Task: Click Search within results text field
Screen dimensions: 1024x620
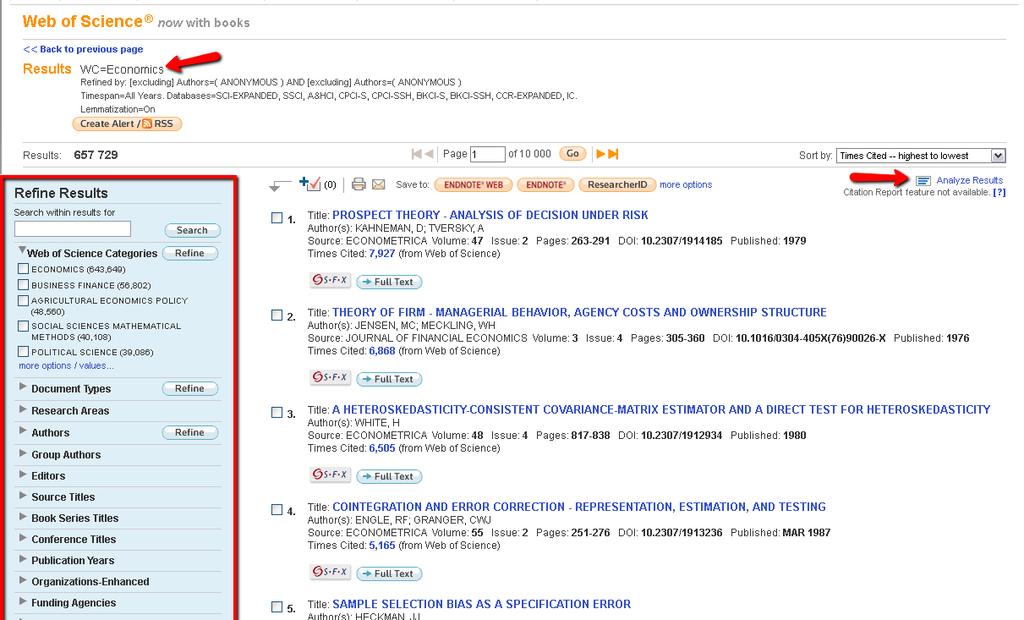Action: tap(72, 229)
